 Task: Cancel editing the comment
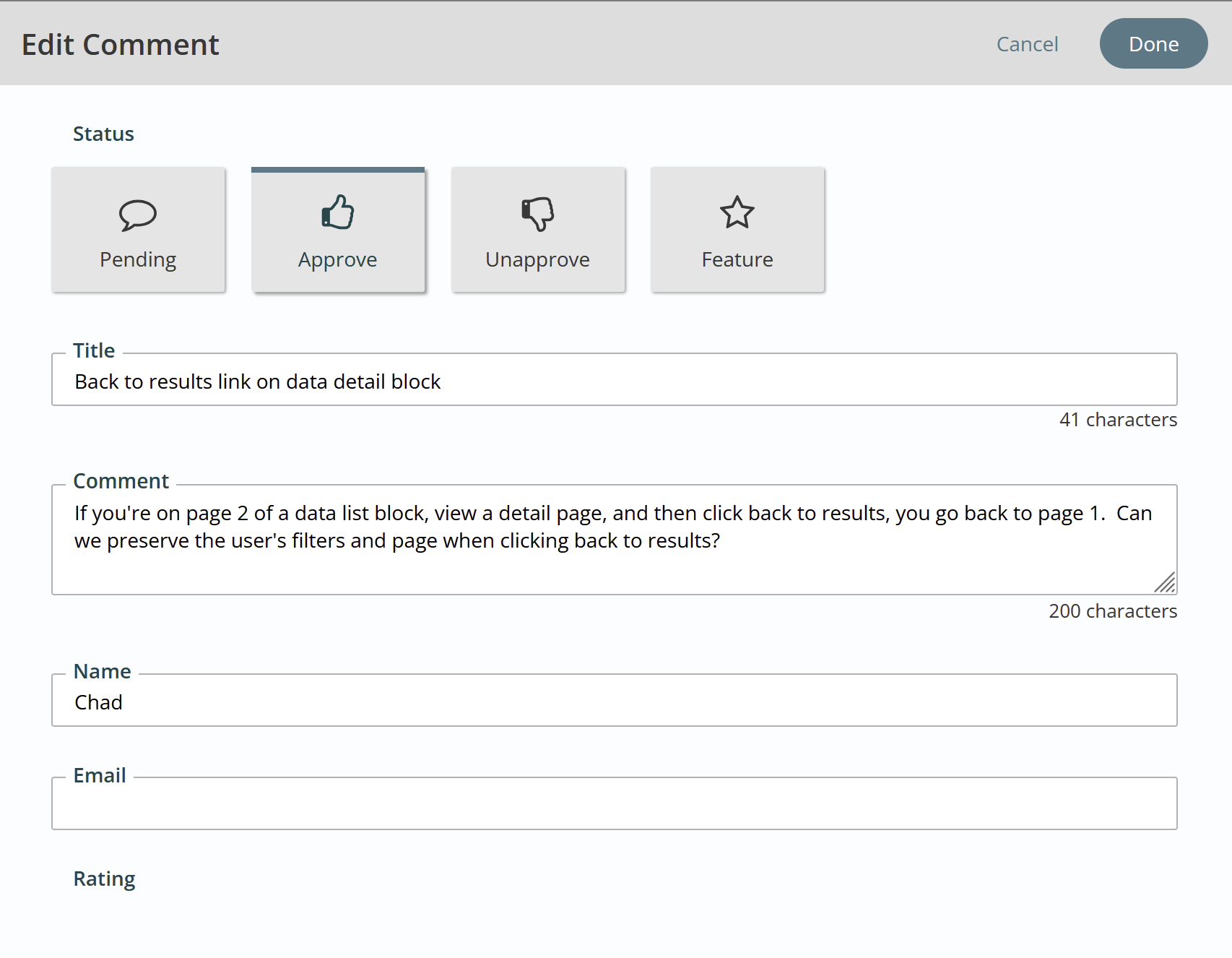1027,44
